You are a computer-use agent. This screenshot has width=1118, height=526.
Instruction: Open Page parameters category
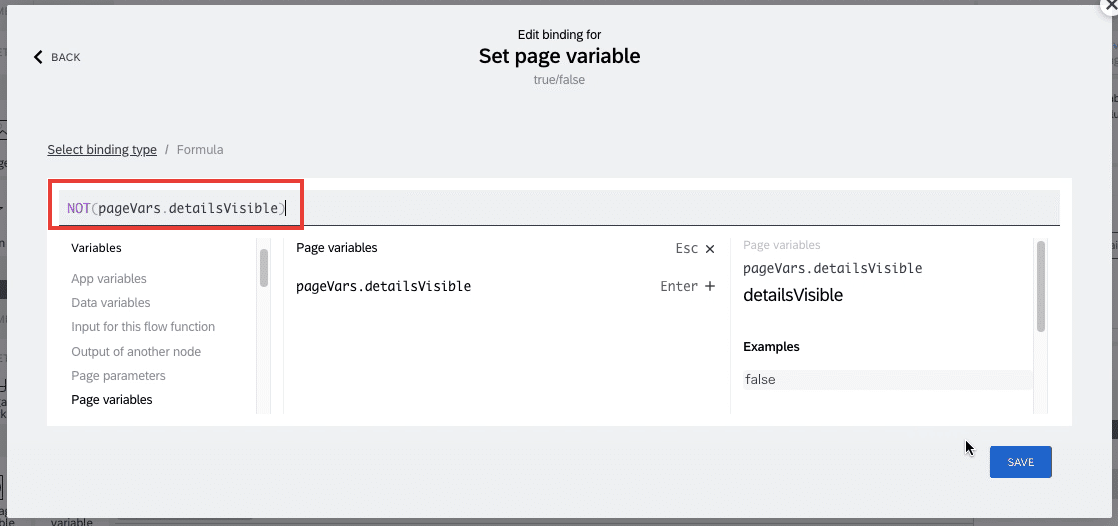[x=118, y=376]
